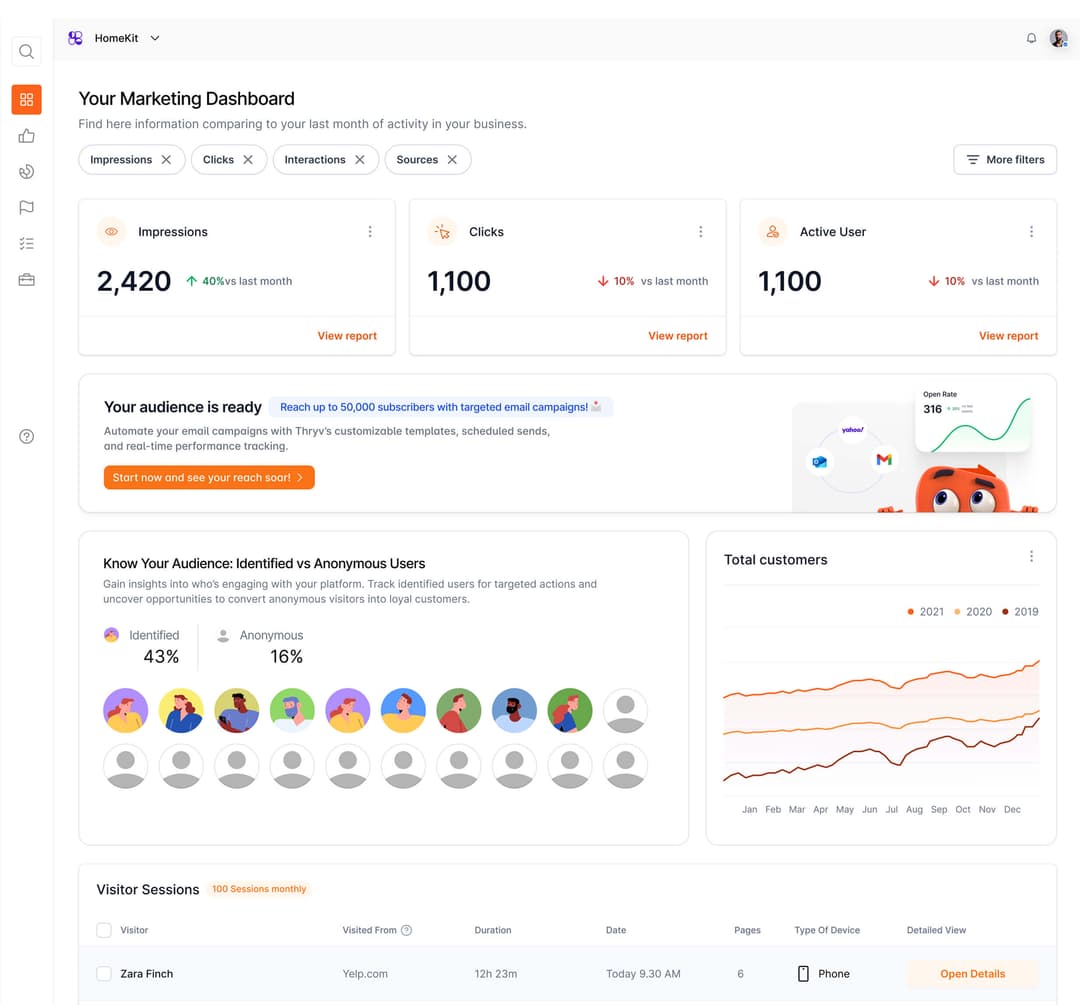Select the thumbs-up icon in sidebar
The width and height of the screenshot is (1080, 1005).
(x=27, y=136)
